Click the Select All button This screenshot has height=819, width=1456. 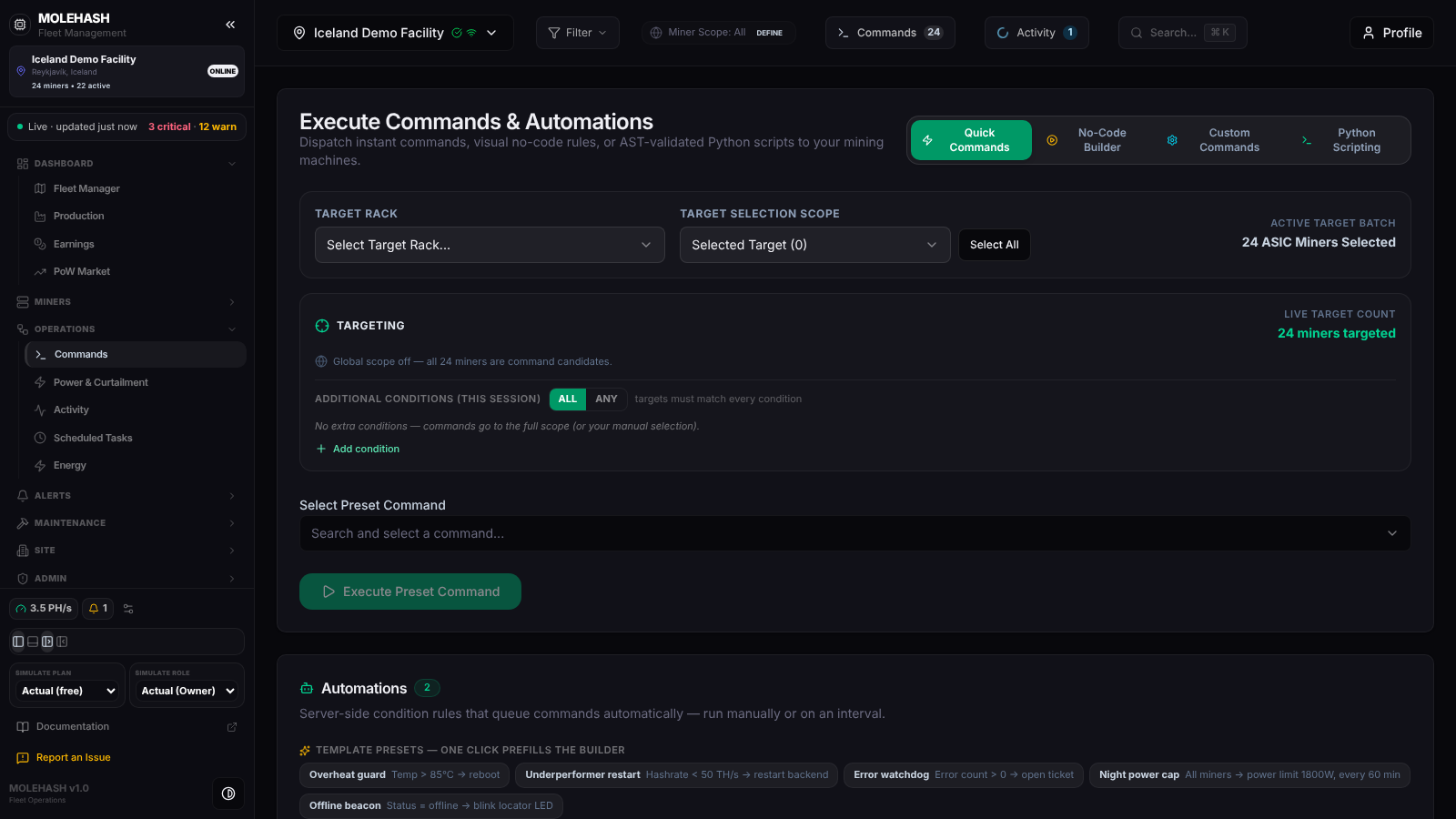995,245
